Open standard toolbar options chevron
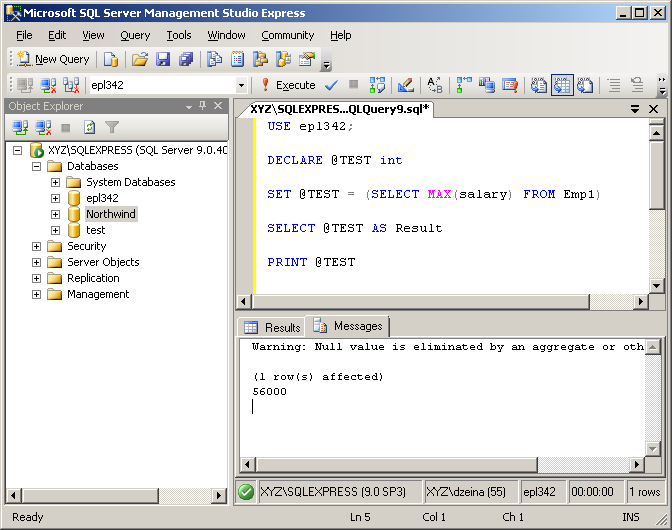Screen dimensions: 672x530 click(x=327, y=65)
